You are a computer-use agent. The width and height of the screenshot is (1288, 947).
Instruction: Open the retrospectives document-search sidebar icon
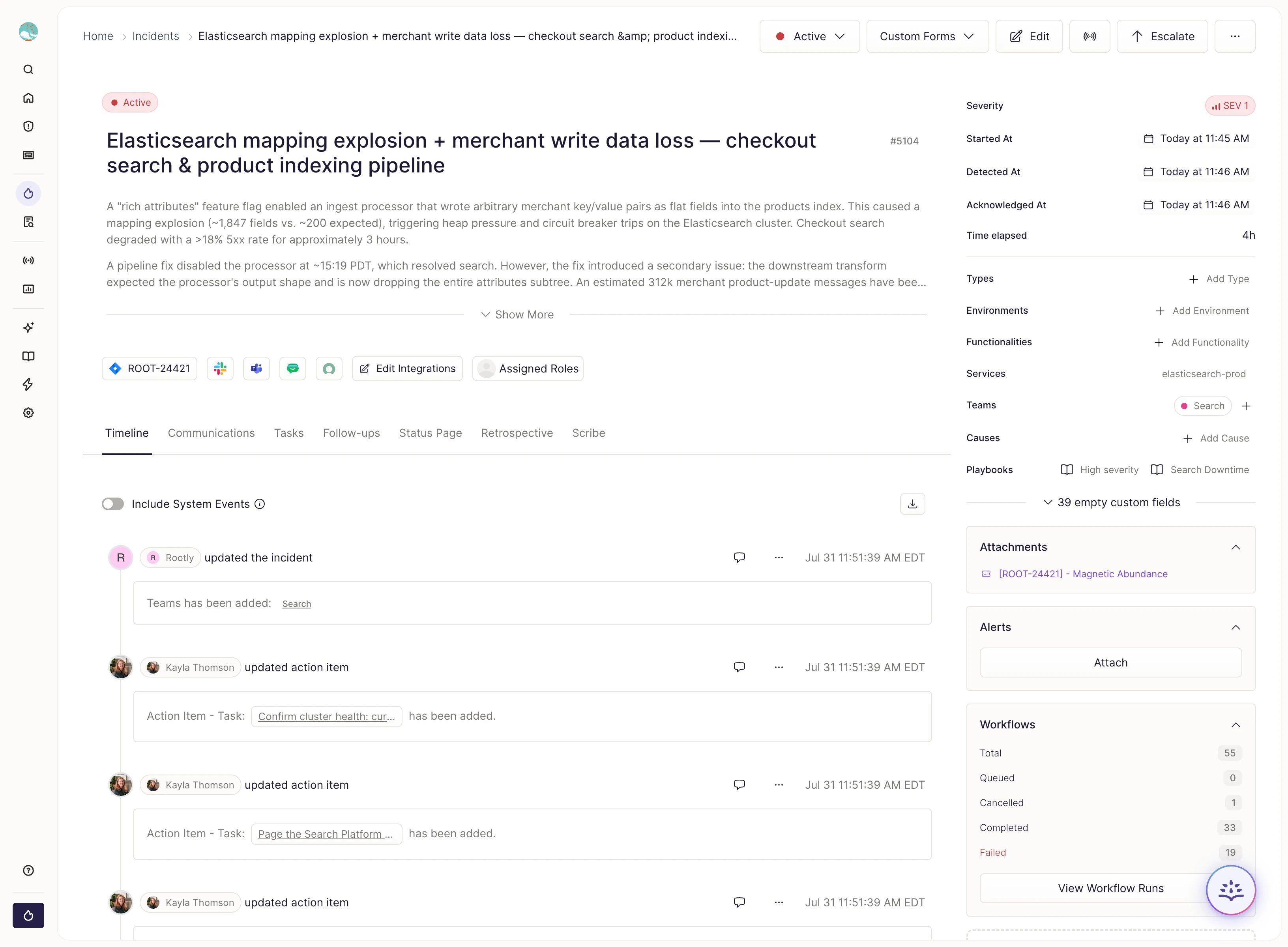[28, 222]
